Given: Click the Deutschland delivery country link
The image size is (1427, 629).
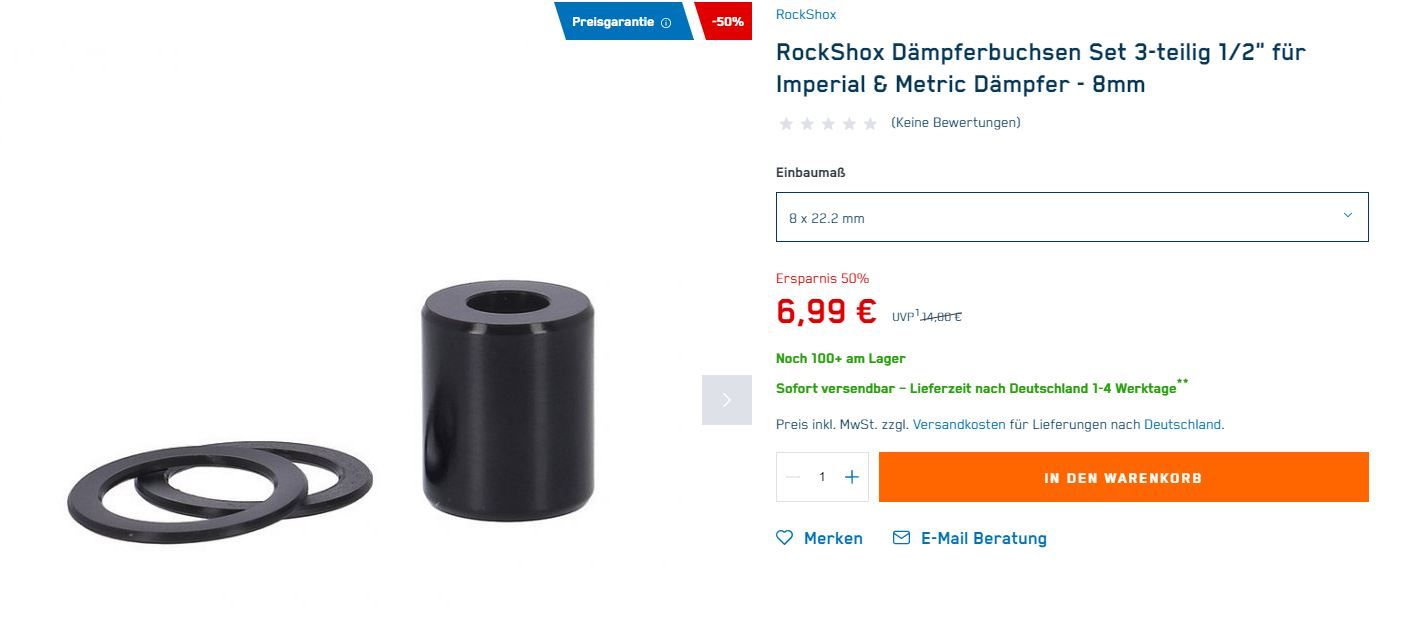Looking at the screenshot, I should point(1182,424).
